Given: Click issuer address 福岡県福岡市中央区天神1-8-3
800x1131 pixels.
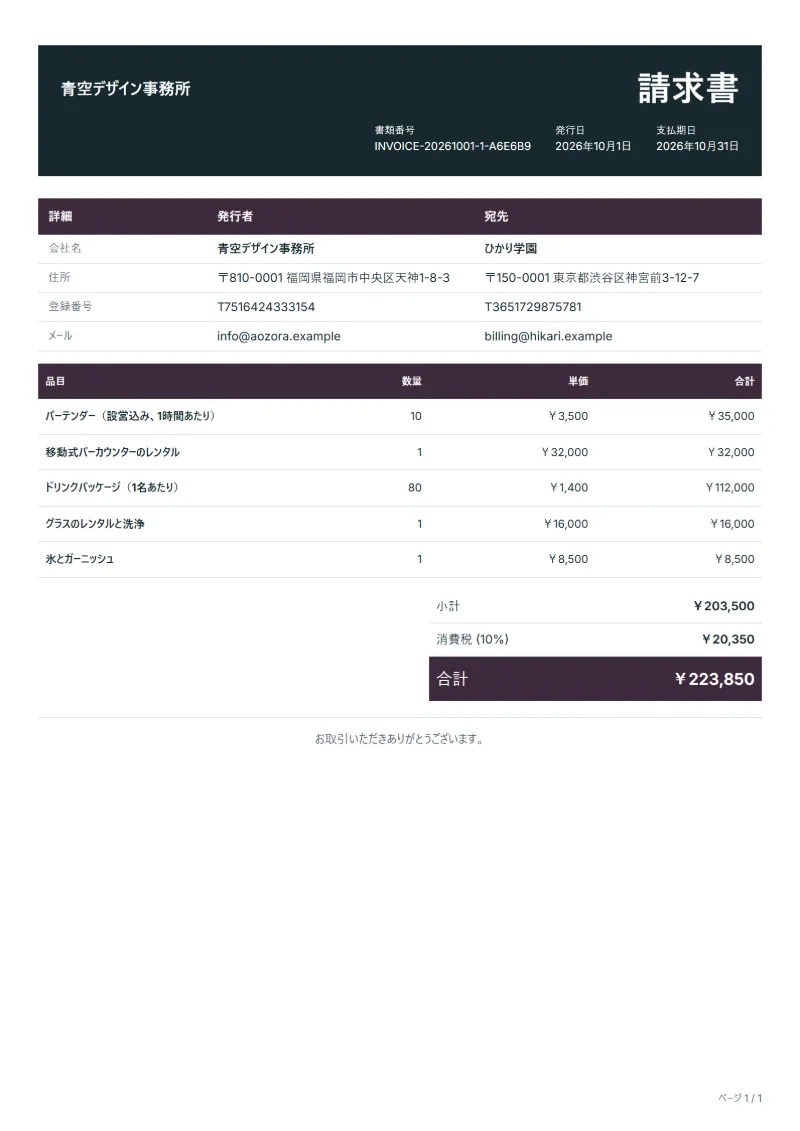Looking at the screenshot, I should pyautogui.click(x=368, y=278).
